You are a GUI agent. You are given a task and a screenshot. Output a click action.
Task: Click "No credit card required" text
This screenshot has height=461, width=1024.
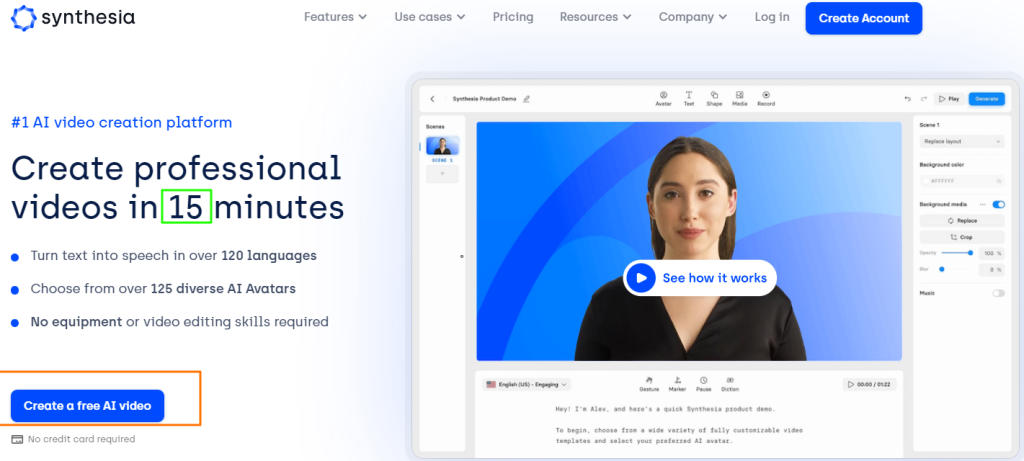click(82, 439)
